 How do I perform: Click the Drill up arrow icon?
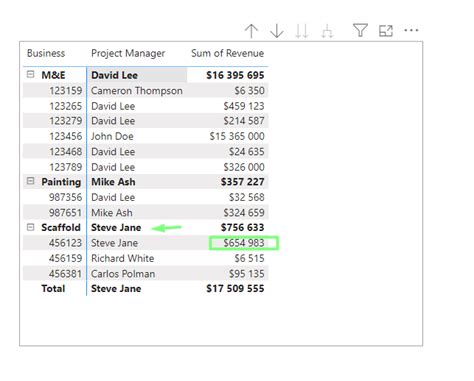pos(251,31)
